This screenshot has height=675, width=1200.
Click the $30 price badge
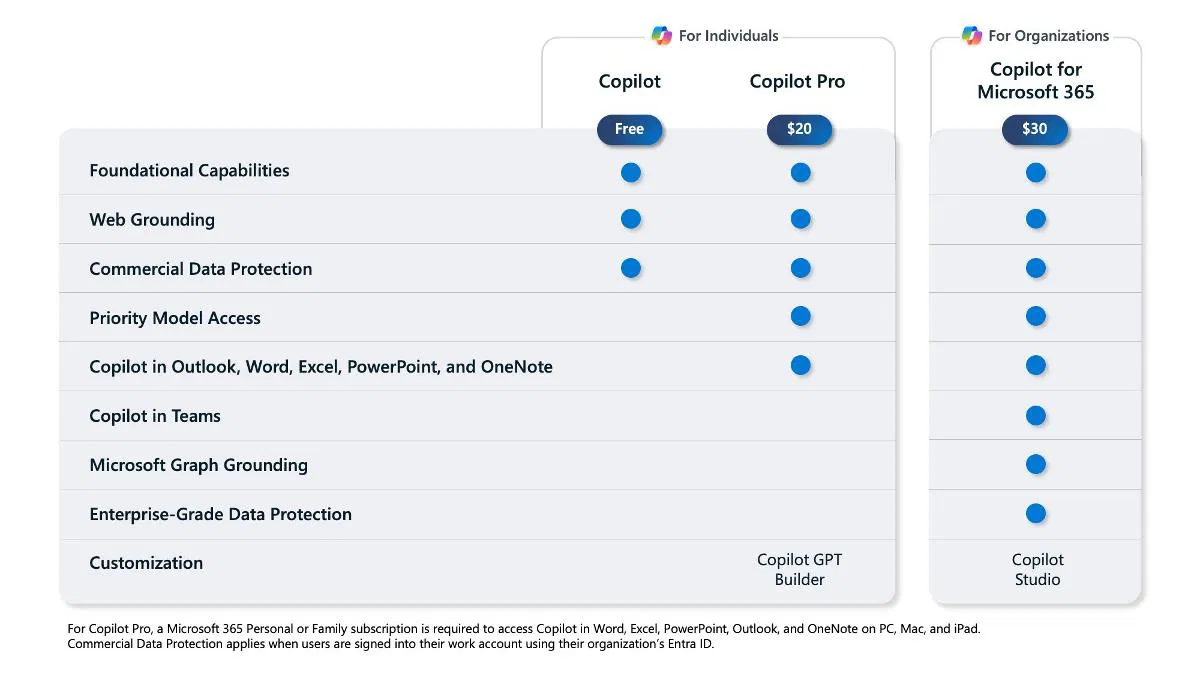(x=1035, y=129)
